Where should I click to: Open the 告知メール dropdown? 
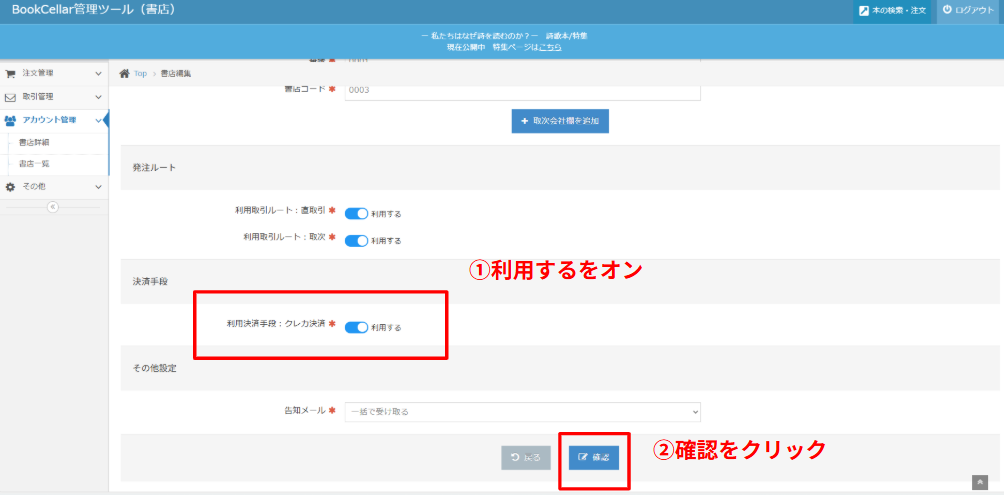coord(522,412)
